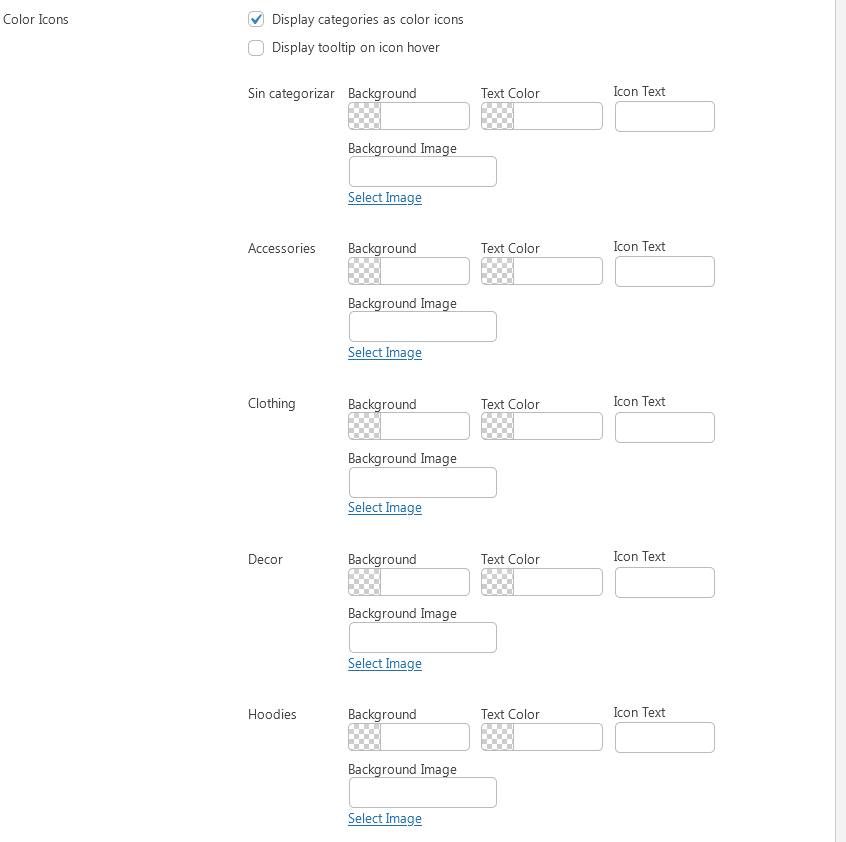Enable Display tooltip on icon hover
The width and height of the screenshot is (846, 842).
click(256, 47)
